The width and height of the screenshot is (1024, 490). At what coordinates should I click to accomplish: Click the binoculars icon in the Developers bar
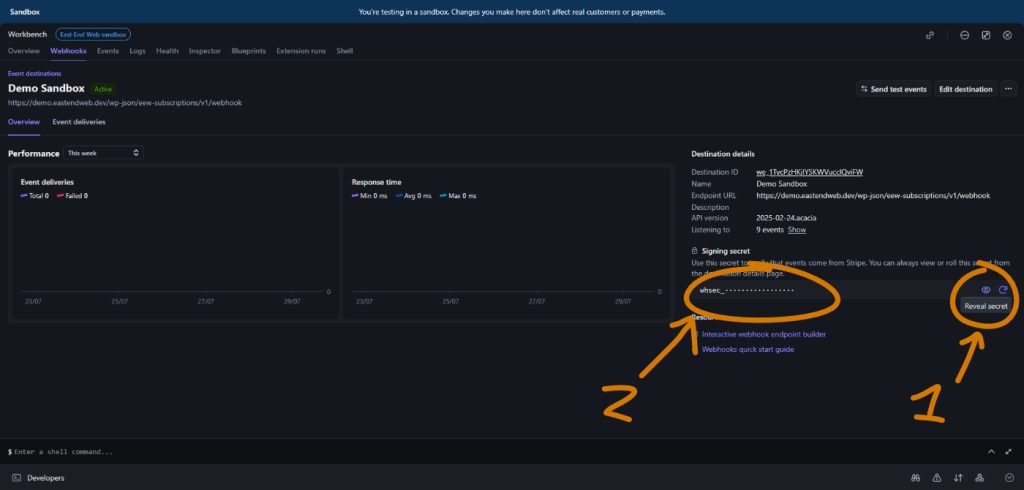(x=916, y=478)
